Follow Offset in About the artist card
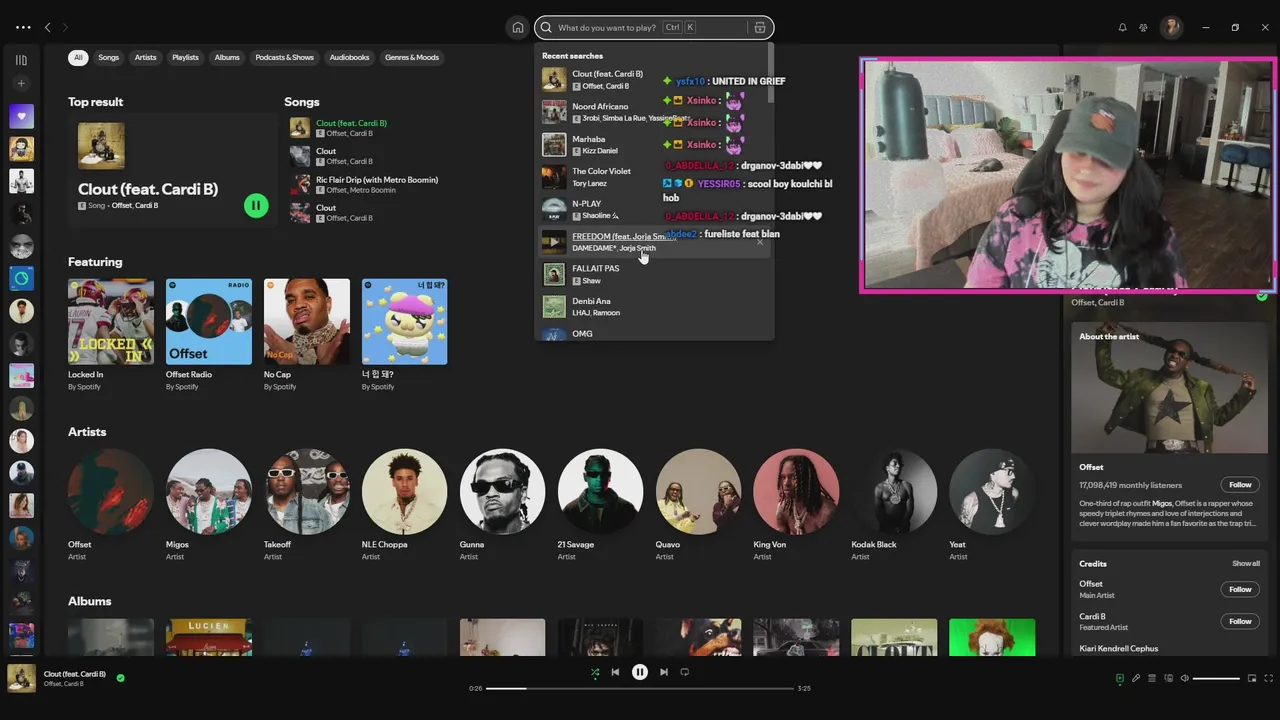This screenshot has width=1280, height=720. tap(1240, 485)
